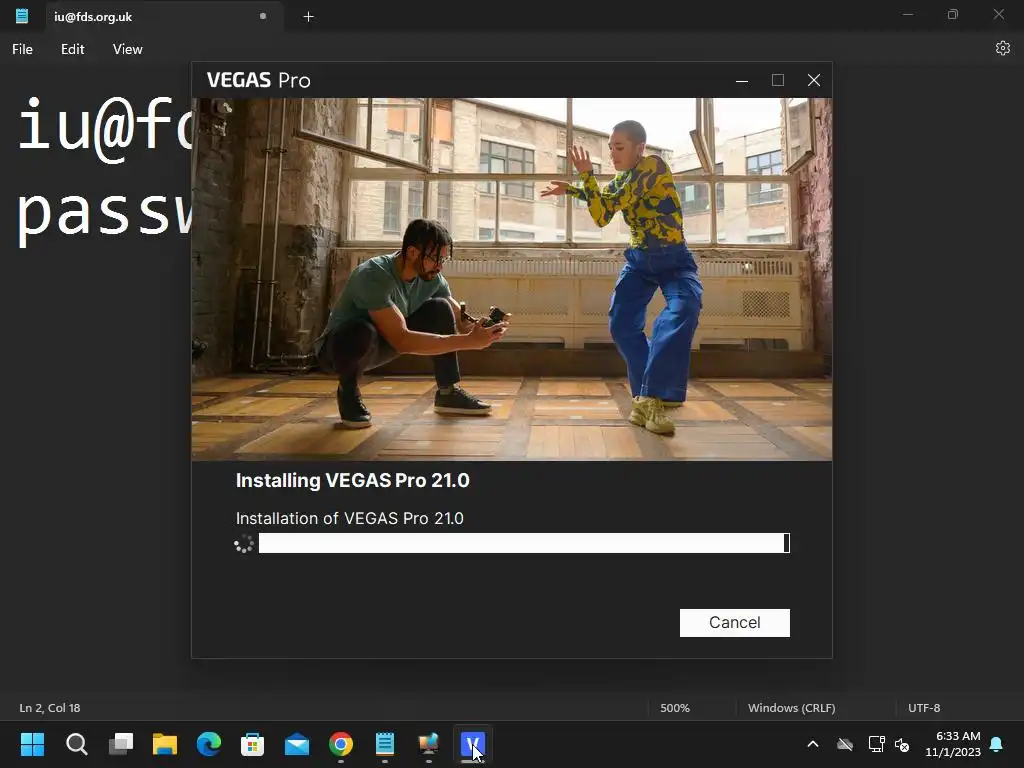Viewport: 1024px width, 768px height.
Task: Show hidden system tray icons
Action: click(813, 744)
